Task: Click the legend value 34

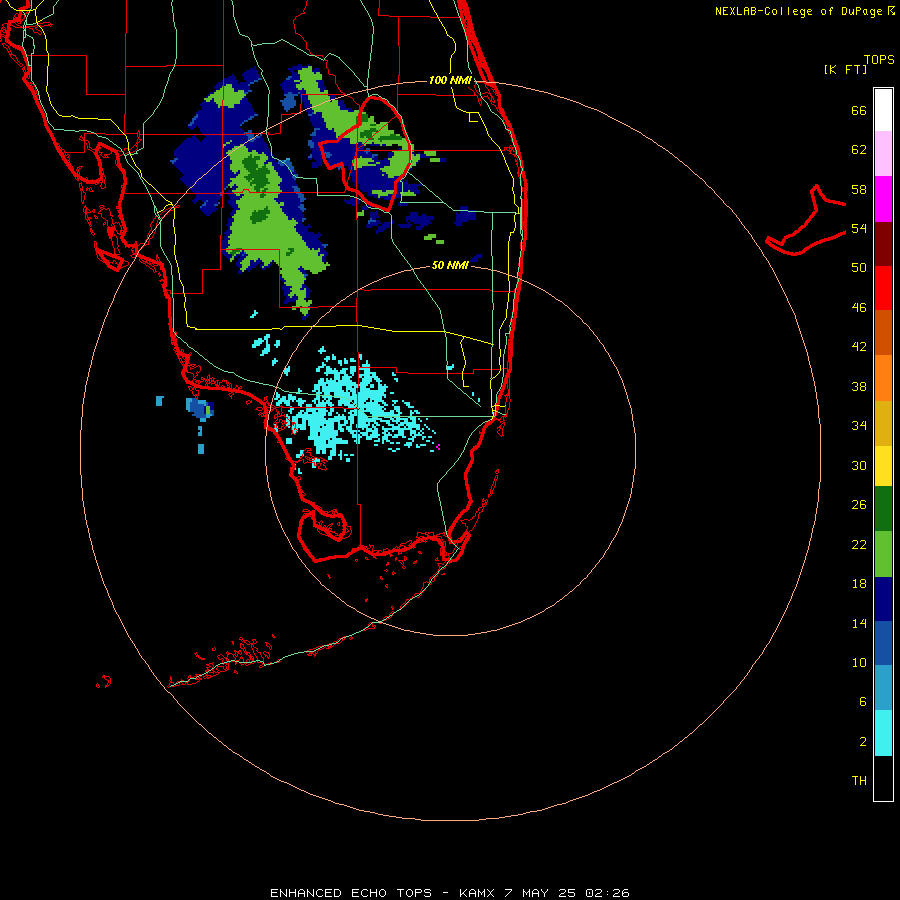Action: coord(859,426)
